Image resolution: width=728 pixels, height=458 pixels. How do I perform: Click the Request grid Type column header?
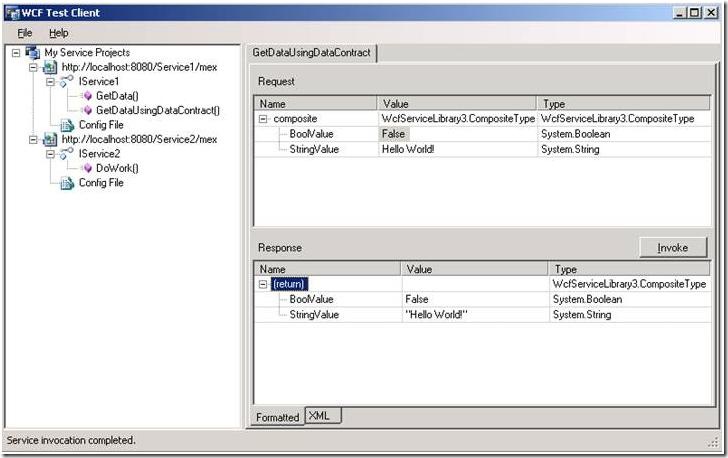coord(624,104)
